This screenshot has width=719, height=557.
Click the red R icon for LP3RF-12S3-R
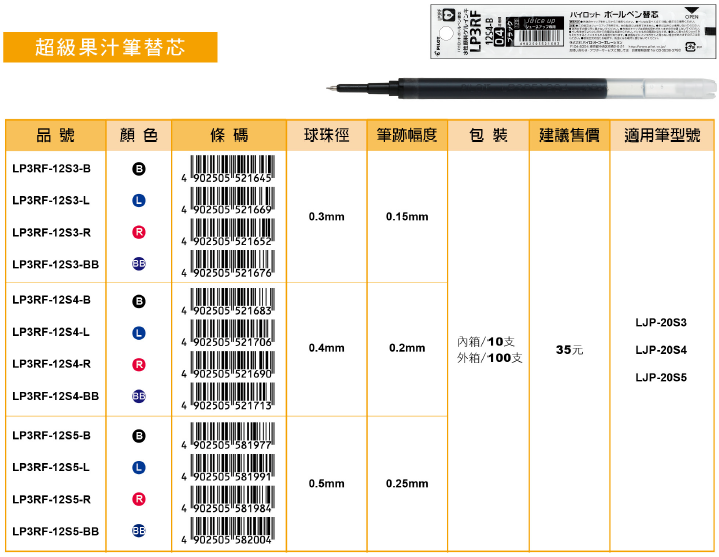pos(138,232)
